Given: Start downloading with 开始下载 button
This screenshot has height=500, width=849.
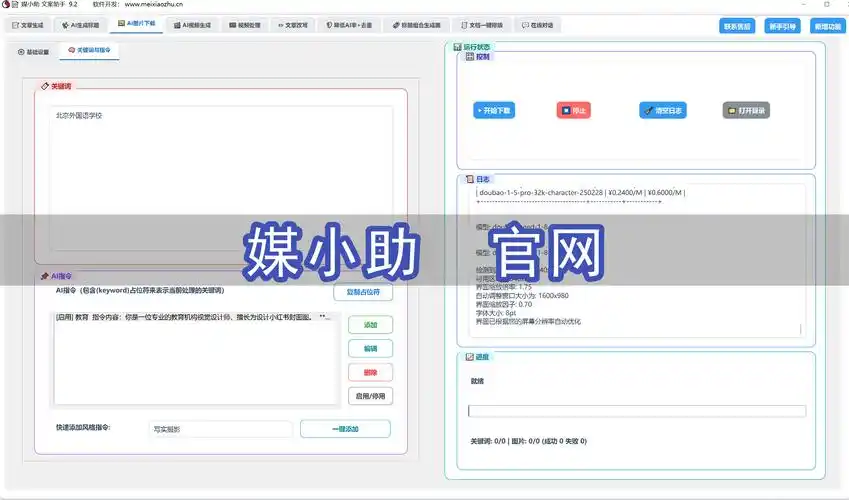Looking at the screenshot, I should [x=494, y=111].
